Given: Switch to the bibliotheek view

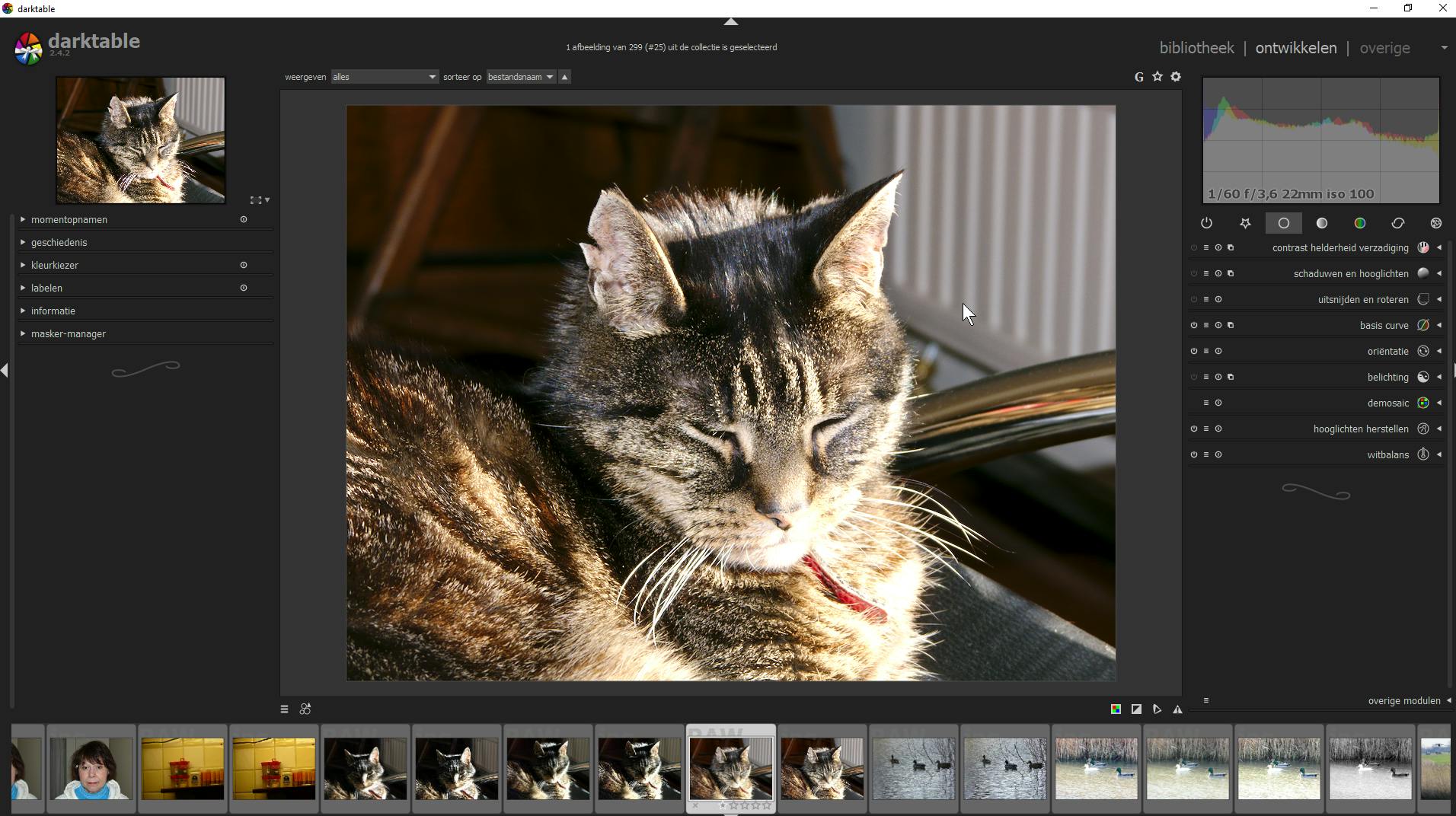Looking at the screenshot, I should (1196, 48).
